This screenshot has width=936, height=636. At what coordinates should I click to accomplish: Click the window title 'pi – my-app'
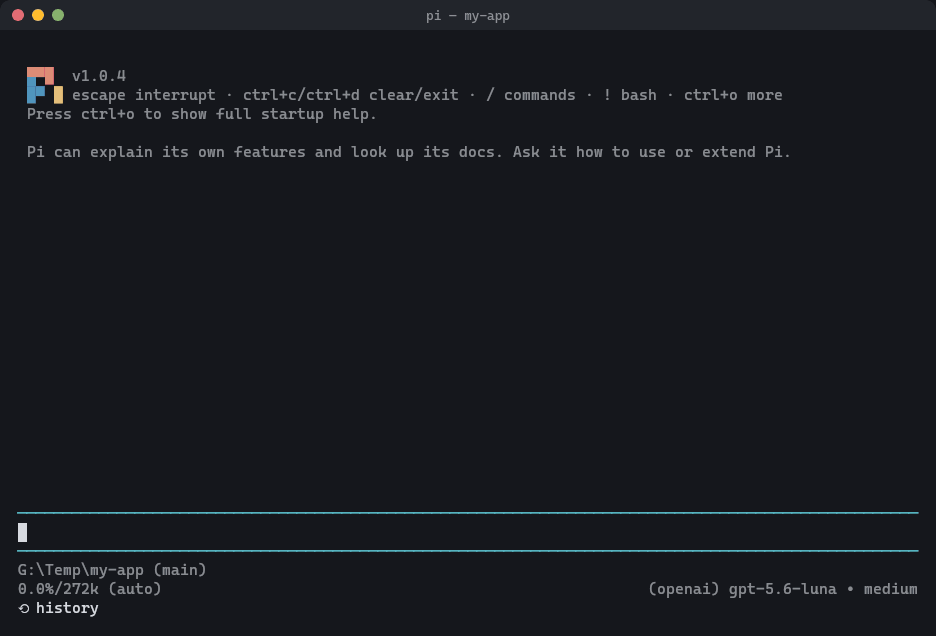coord(468,16)
